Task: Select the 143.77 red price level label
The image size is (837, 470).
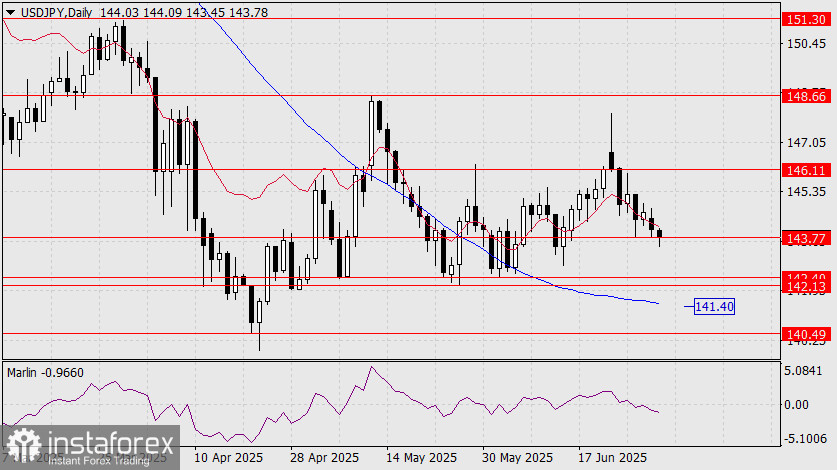Action: pyautogui.click(x=807, y=238)
